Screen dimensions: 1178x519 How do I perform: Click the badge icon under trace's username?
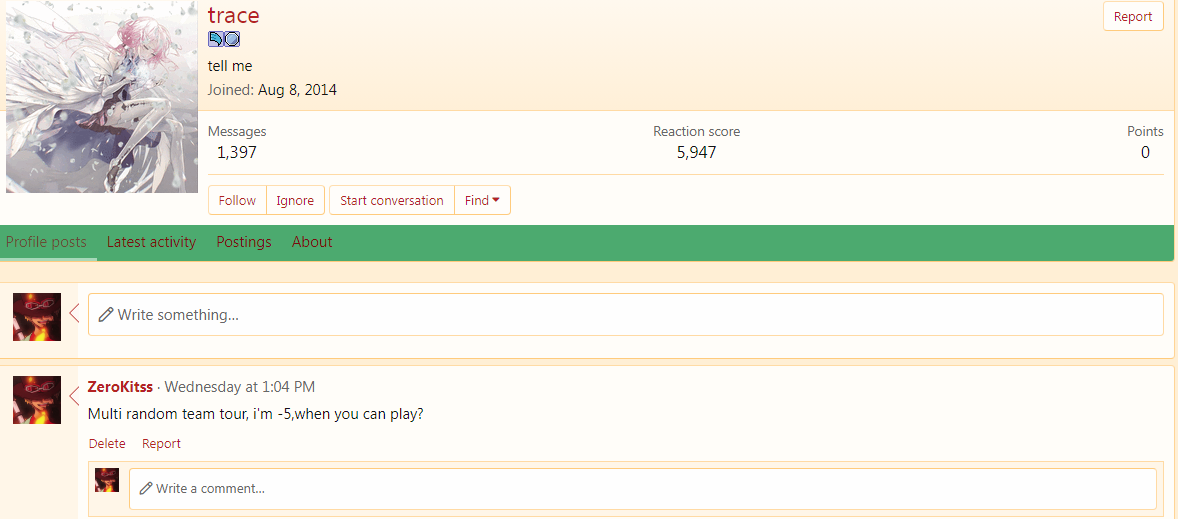coord(224,40)
